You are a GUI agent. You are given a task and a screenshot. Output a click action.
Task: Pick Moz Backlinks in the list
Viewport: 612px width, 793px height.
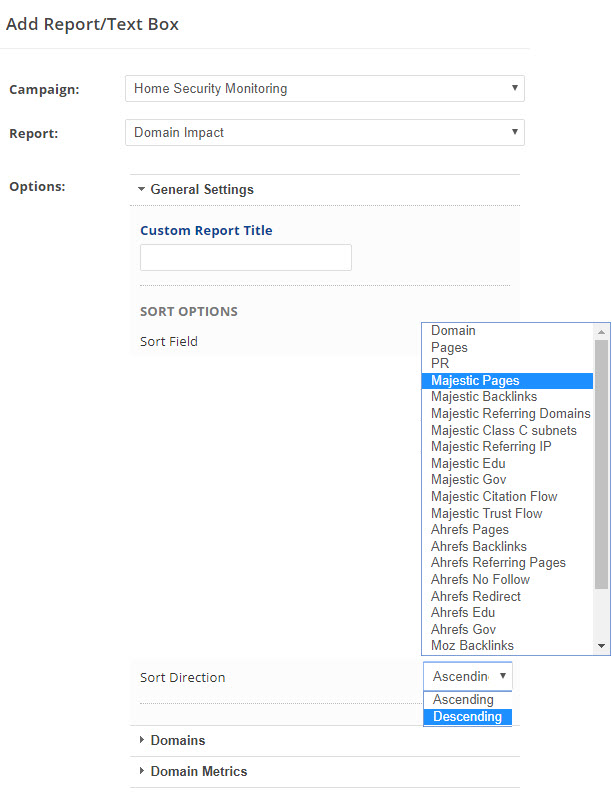472,646
